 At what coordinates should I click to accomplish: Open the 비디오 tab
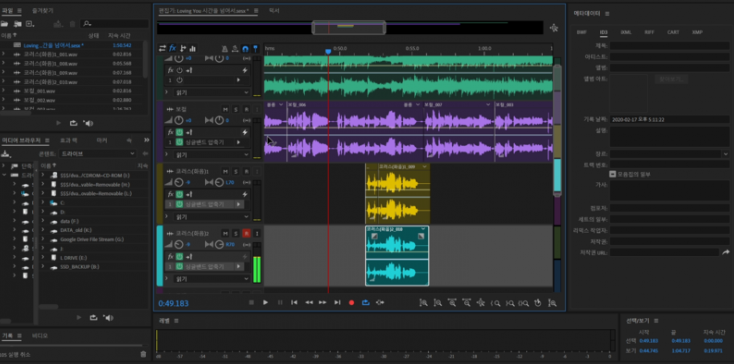pos(40,335)
